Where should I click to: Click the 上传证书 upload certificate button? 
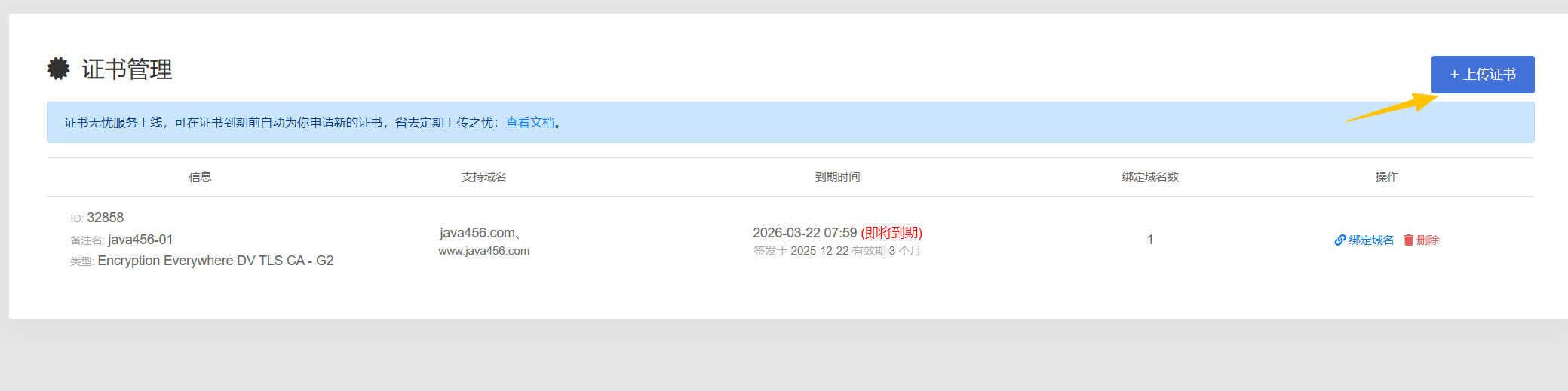click(1483, 75)
